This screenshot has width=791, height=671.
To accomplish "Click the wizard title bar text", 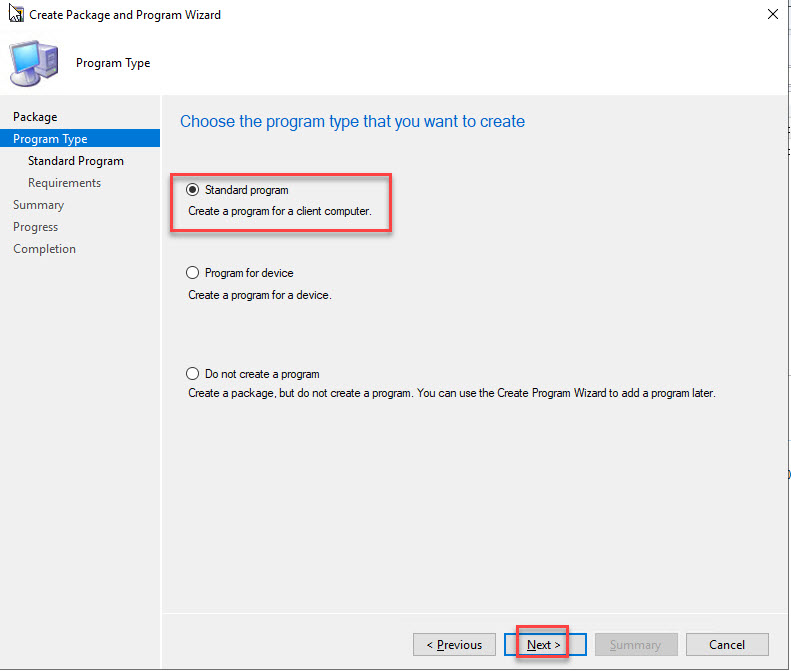I will (x=125, y=15).
